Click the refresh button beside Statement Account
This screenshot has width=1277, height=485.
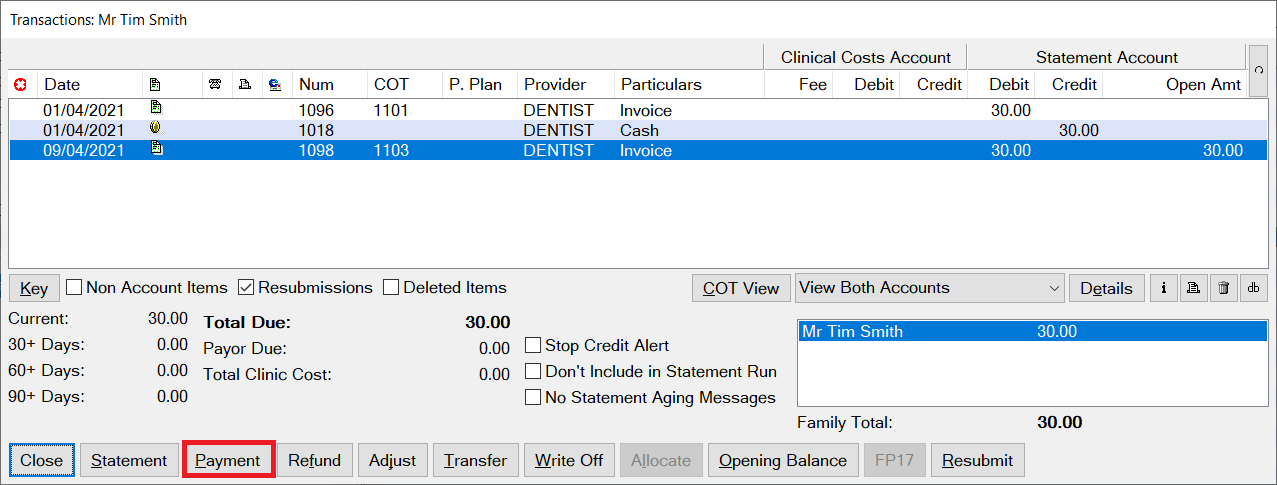1258,70
